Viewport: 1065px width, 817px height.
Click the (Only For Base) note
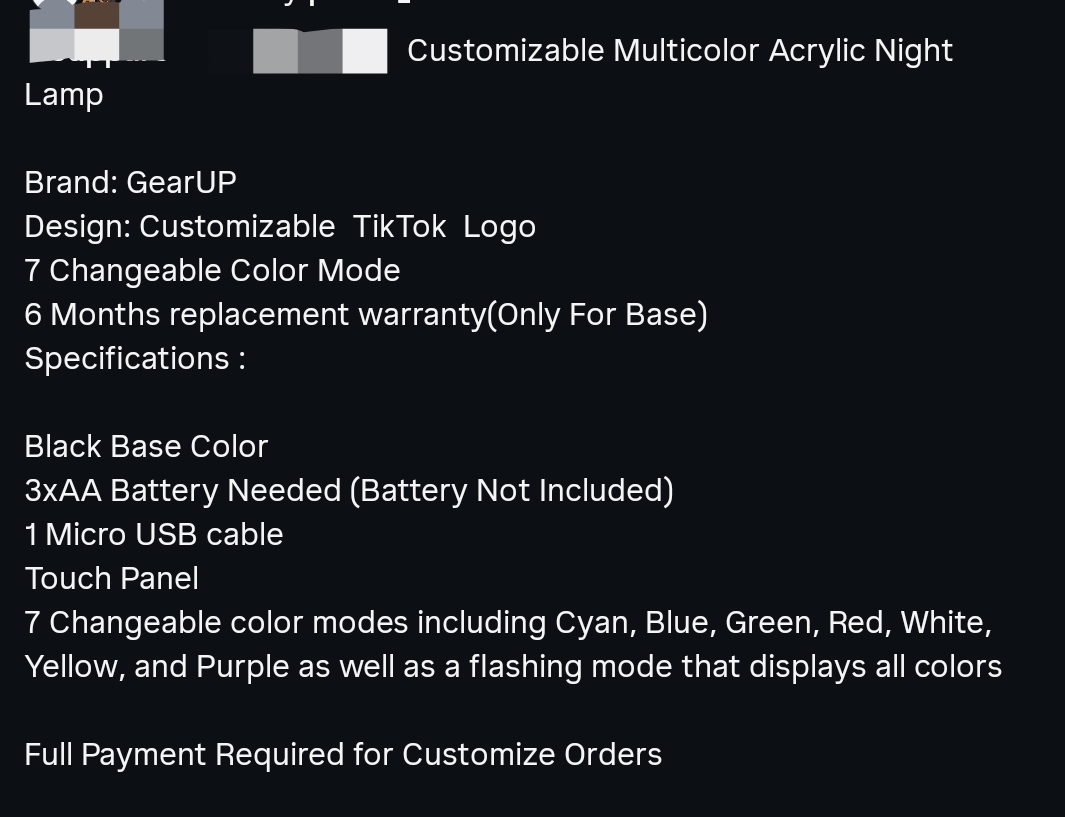598,314
